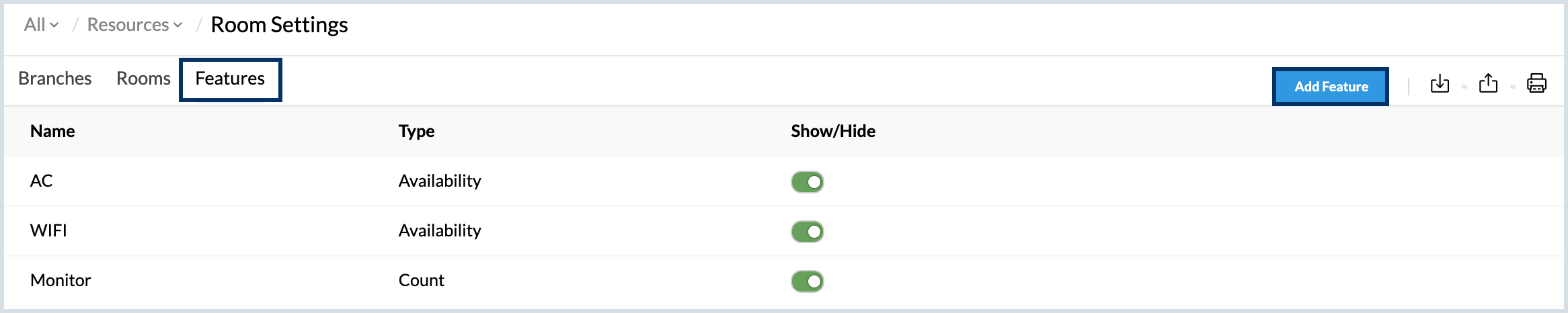Click the Show/Hide column header

(x=832, y=131)
